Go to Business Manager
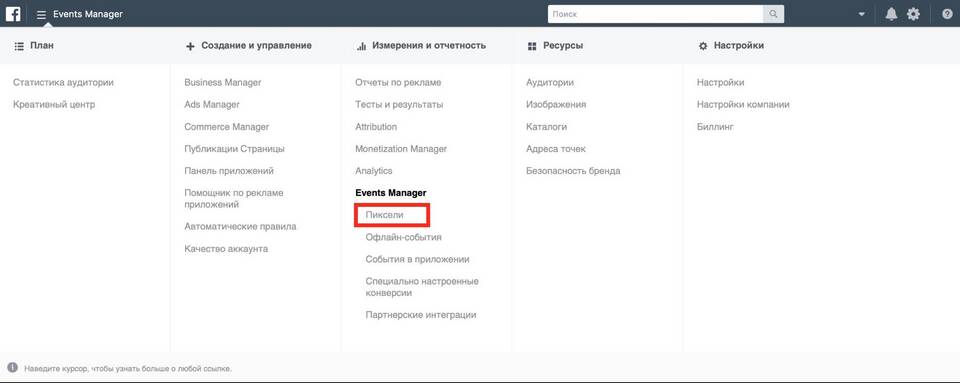 click(223, 83)
